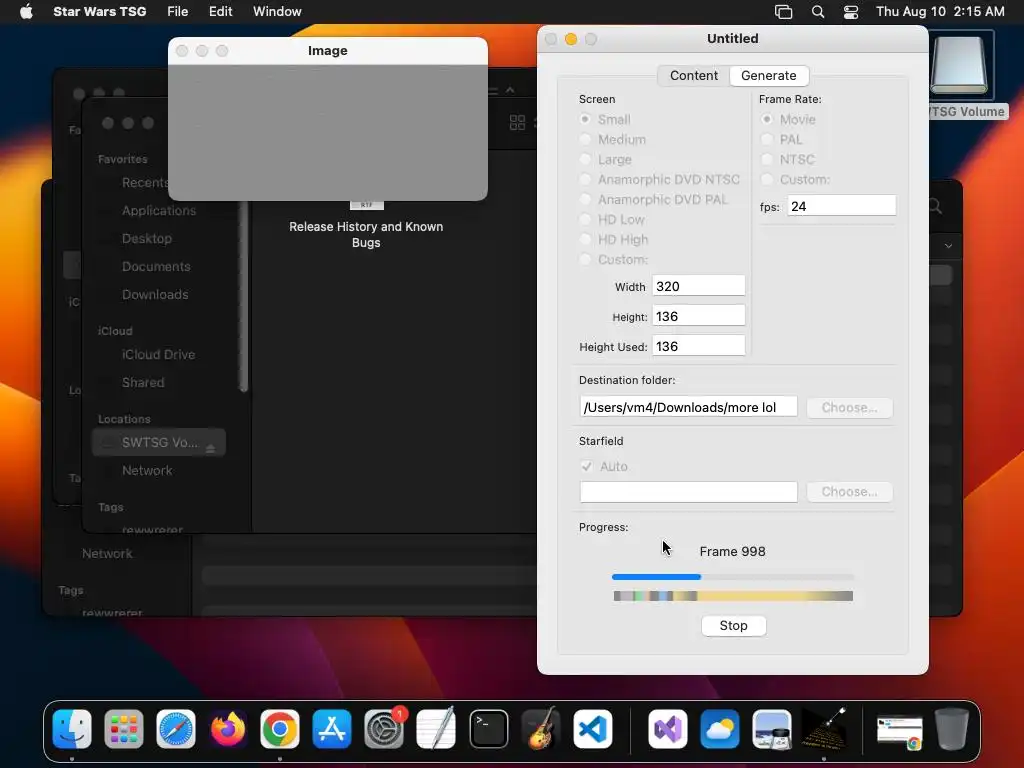
Task: Open the Apple menu
Action: point(26,12)
